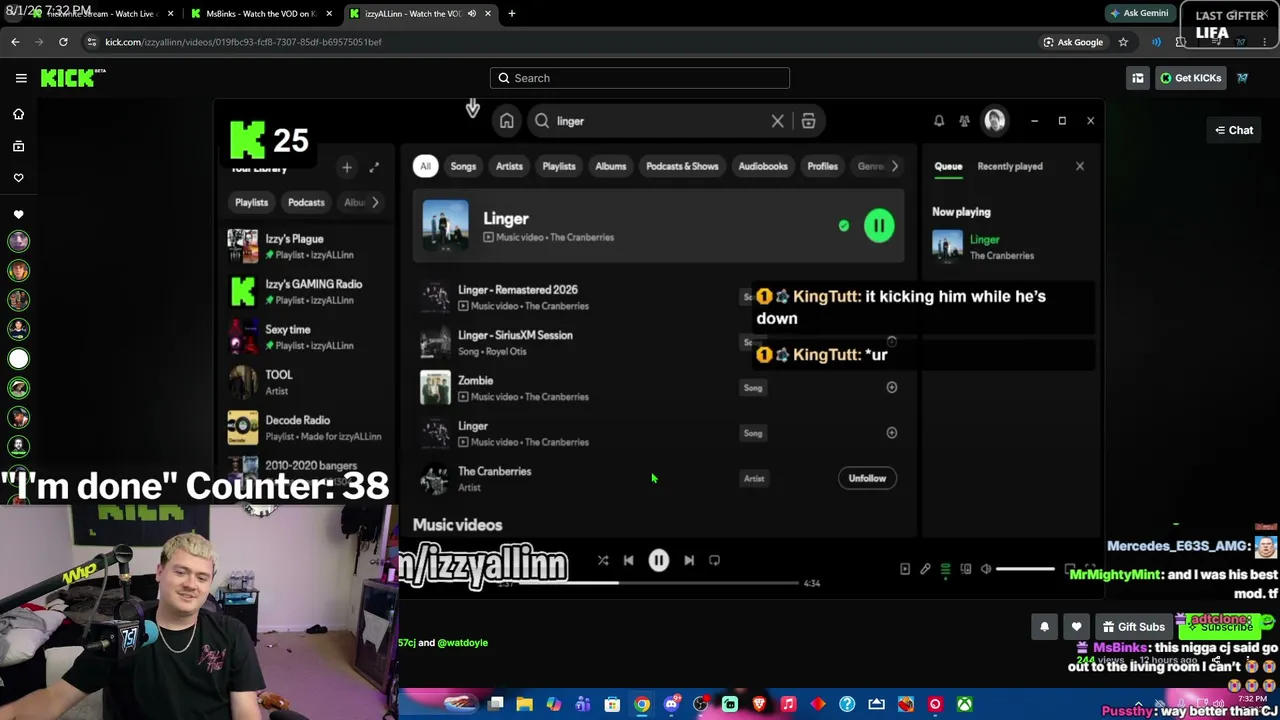Pause Linger with the green top-result button
Image resolution: width=1280 pixels, height=720 pixels.
pyautogui.click(x=879, y=226)
